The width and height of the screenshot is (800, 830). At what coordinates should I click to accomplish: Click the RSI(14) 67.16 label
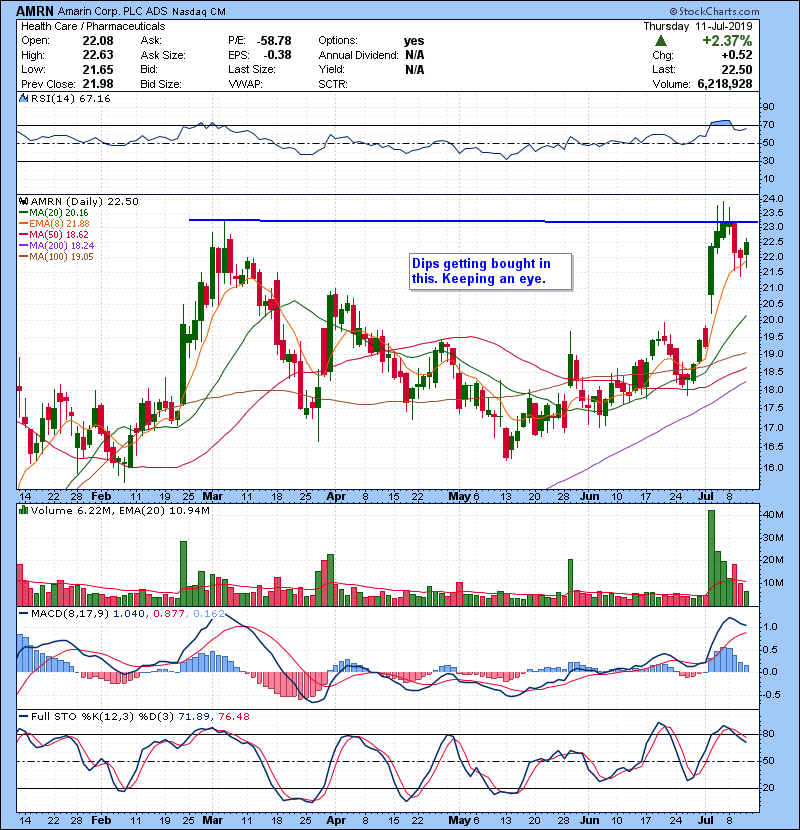pos(70,98)
